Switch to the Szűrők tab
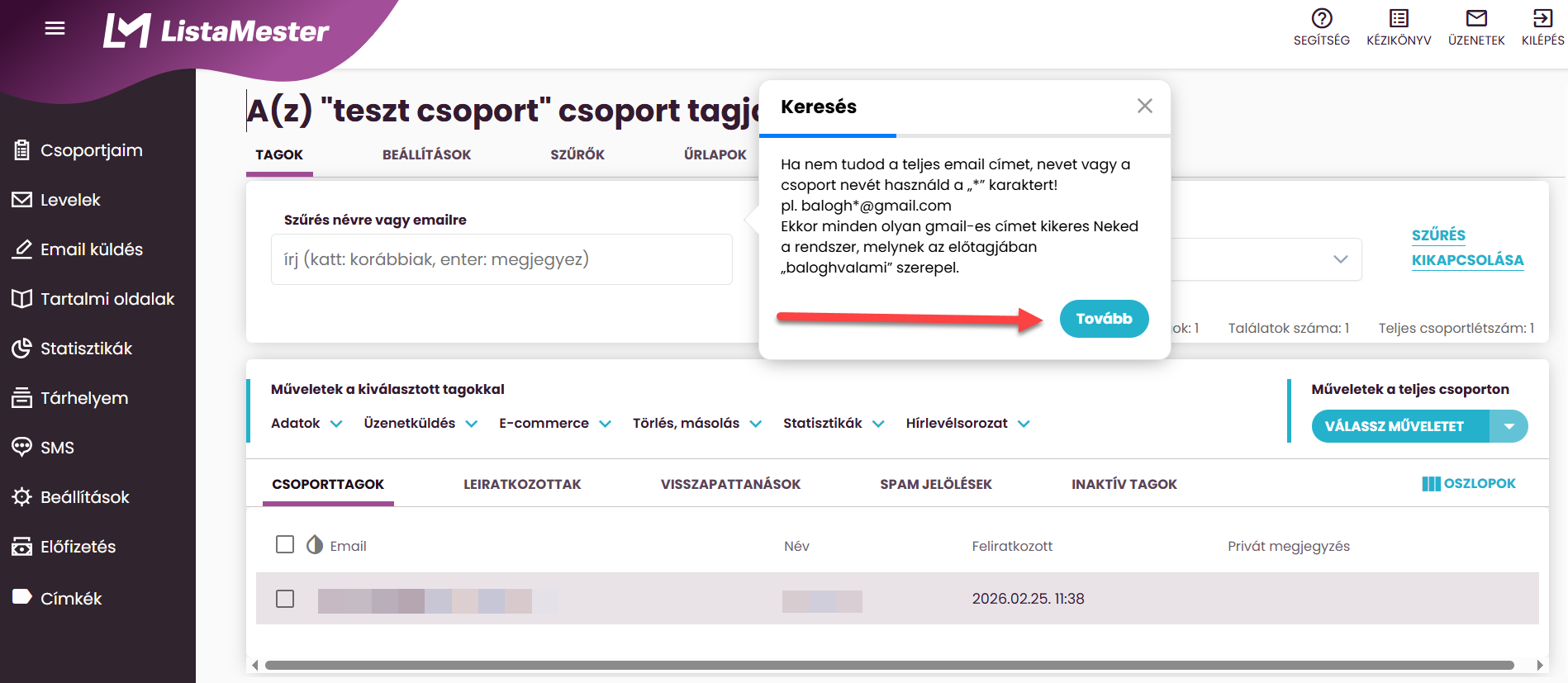This screenshot has height=683, width=1568. click(577, 154)
